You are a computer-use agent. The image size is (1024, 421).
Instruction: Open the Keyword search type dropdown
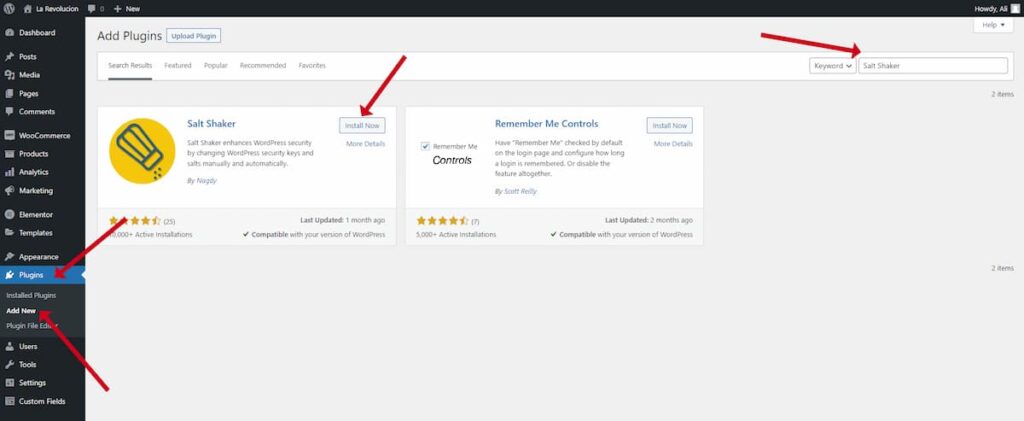833,66
